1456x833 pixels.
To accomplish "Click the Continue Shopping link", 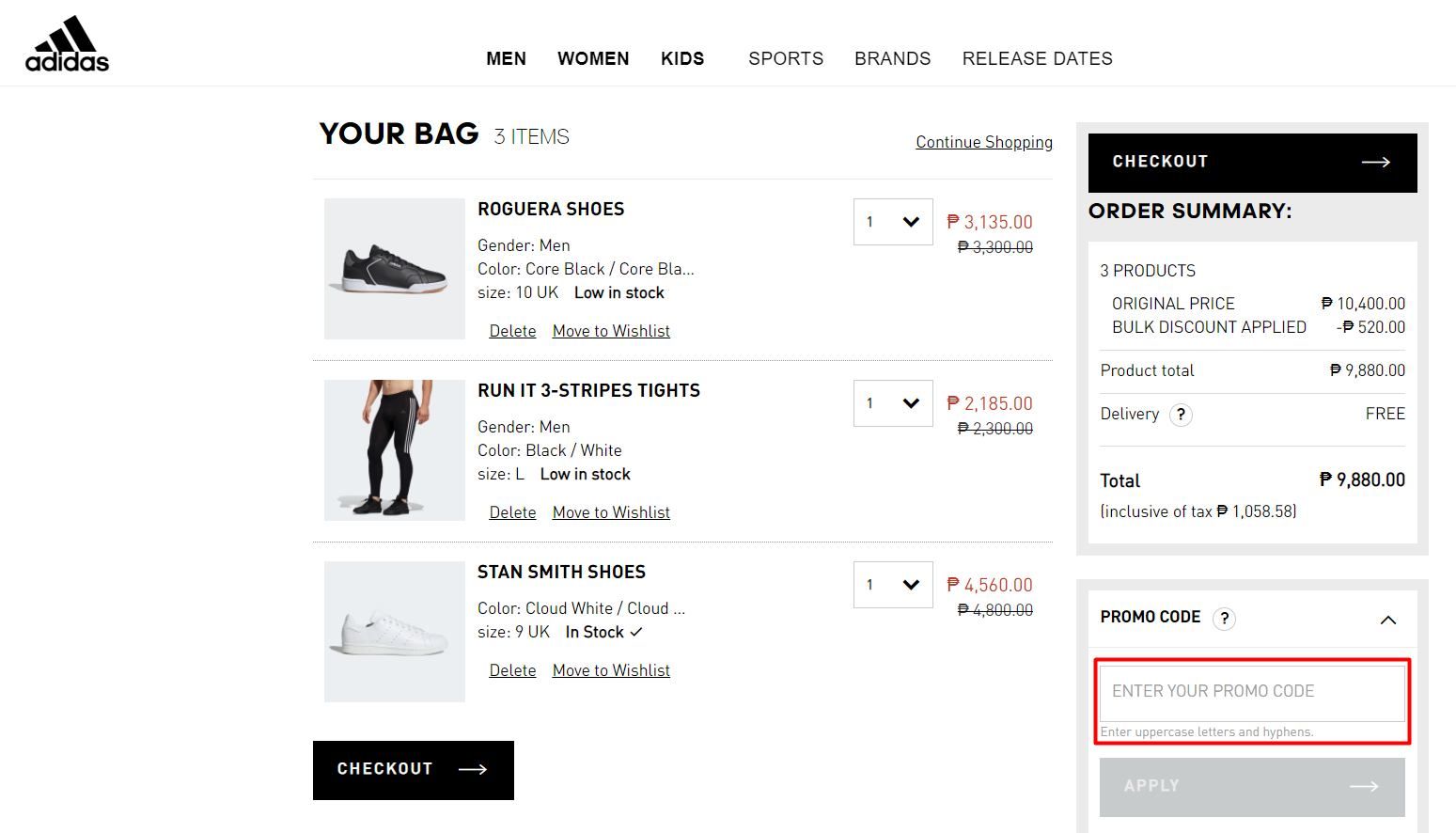I will coord(983,142).
